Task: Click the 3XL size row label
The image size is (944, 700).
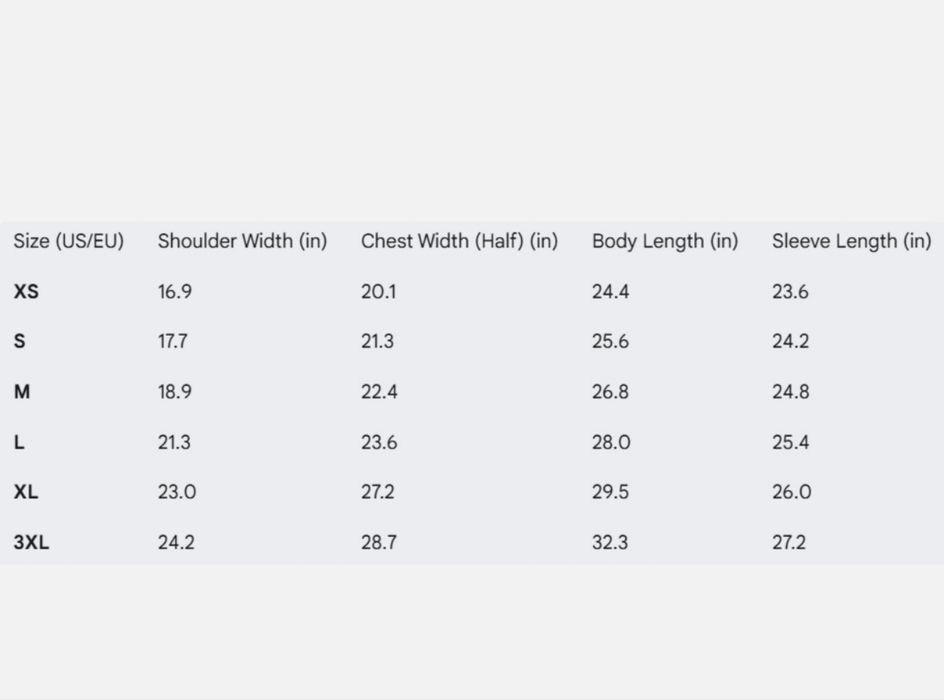Action: (31, 542)
